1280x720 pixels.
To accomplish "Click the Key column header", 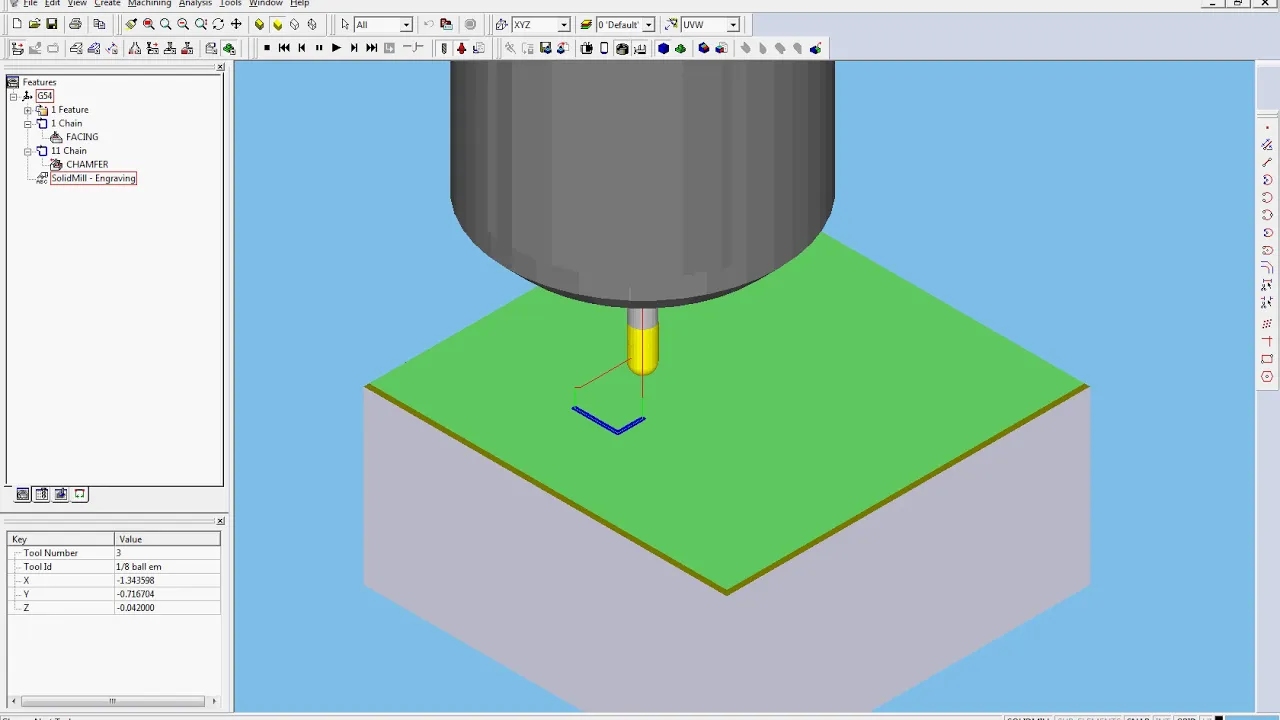I will [61, 539].
